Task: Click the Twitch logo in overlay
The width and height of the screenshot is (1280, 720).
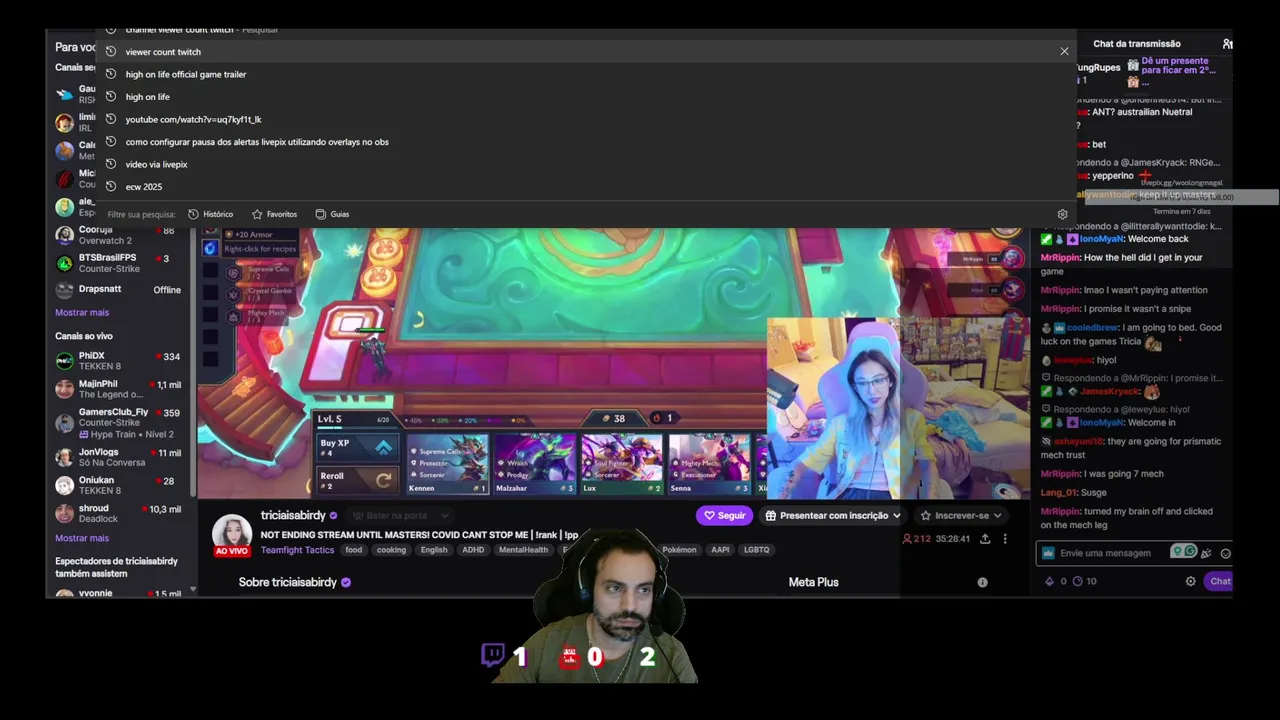Action: click(493, 655)
